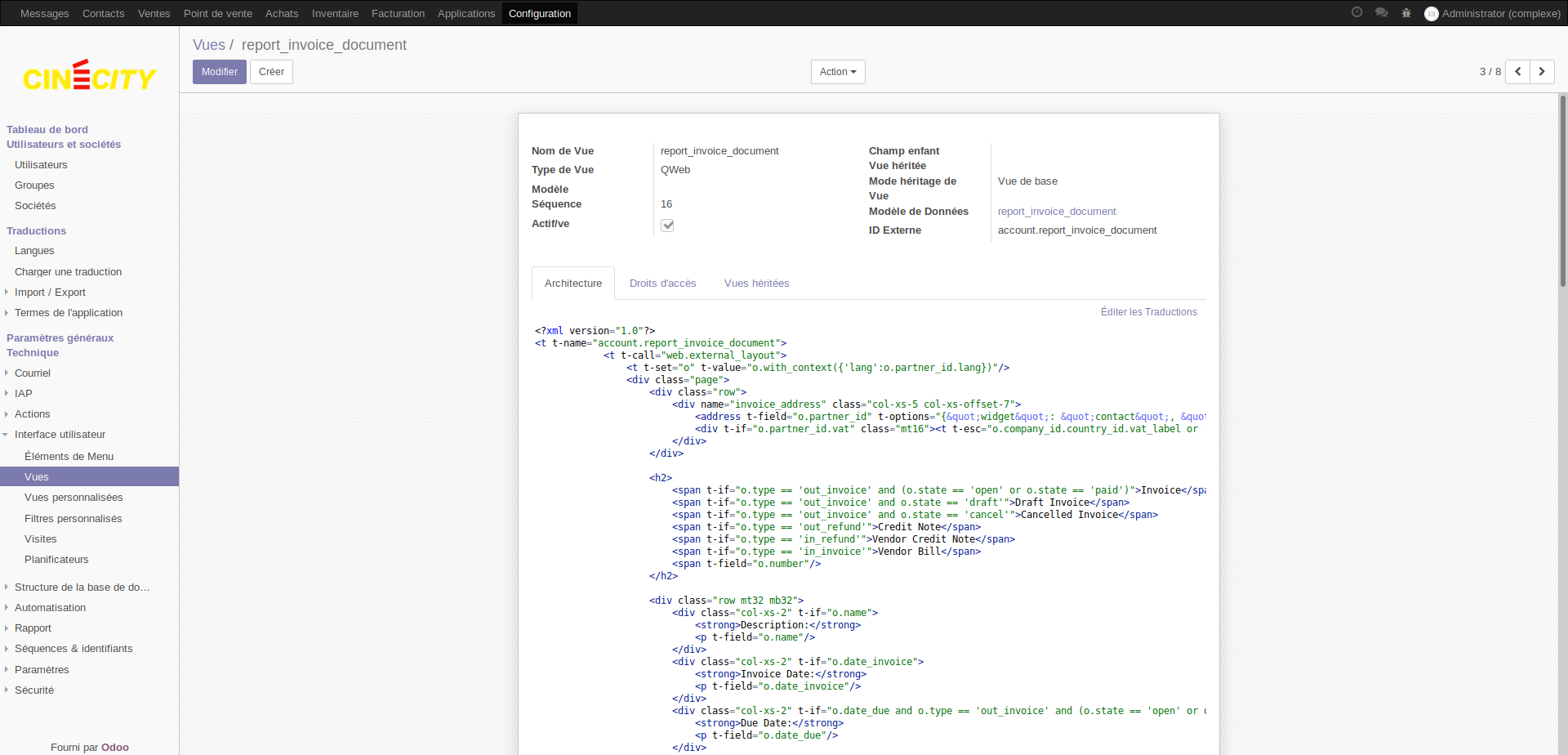
Task: Open the activities clock icon
Action: pyautogui.click(x=1356, y=12)
